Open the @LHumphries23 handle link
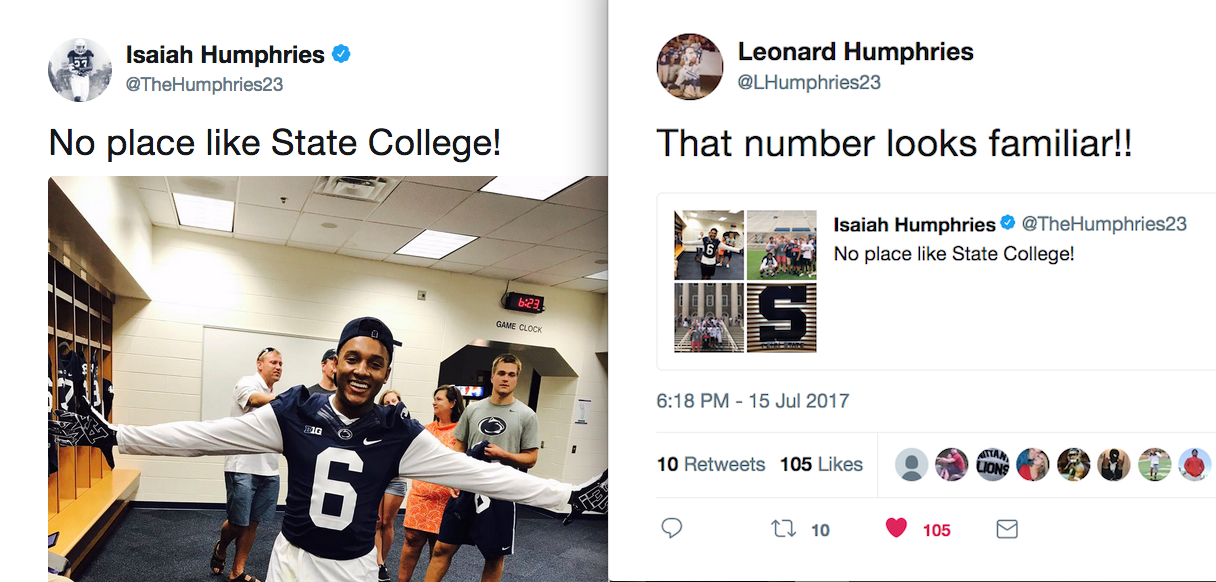Screen dimensions: 1216x582 808,83
